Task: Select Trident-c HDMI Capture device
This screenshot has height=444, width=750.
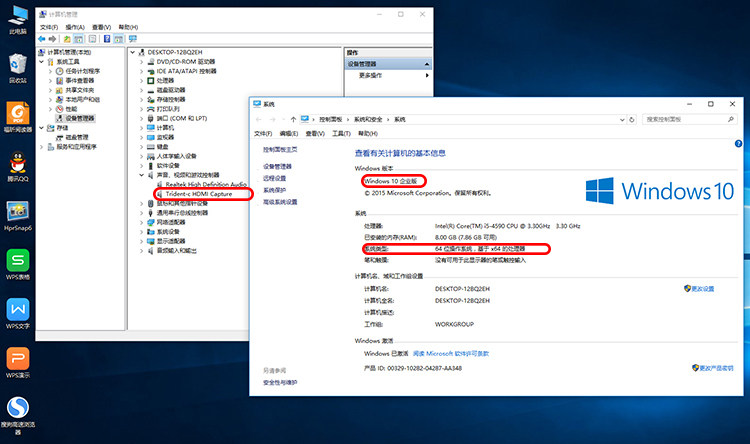Action: pyautogui.click(x=199, y=194)
